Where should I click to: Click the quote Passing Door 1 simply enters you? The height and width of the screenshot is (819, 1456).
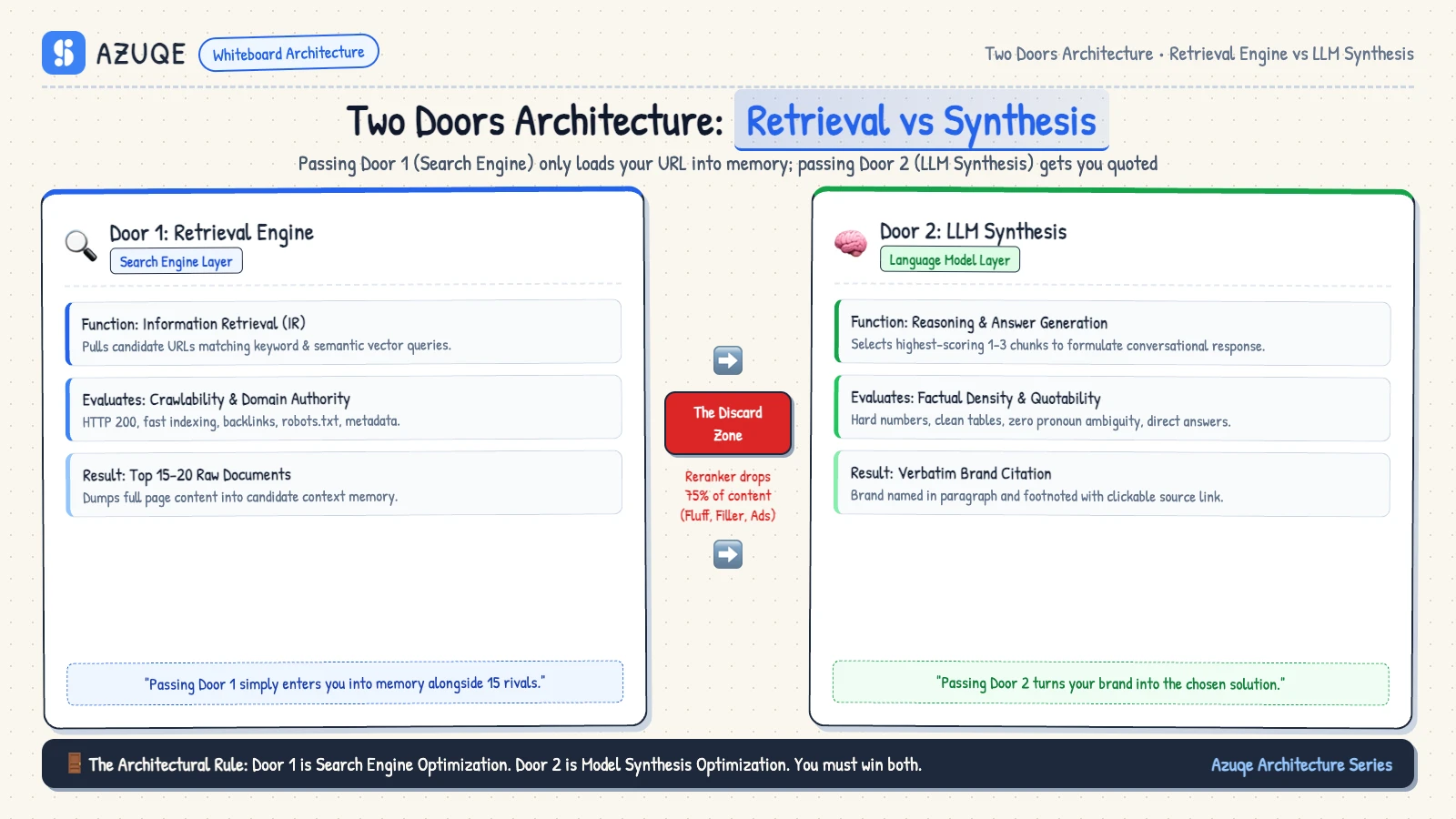(345, 683)
